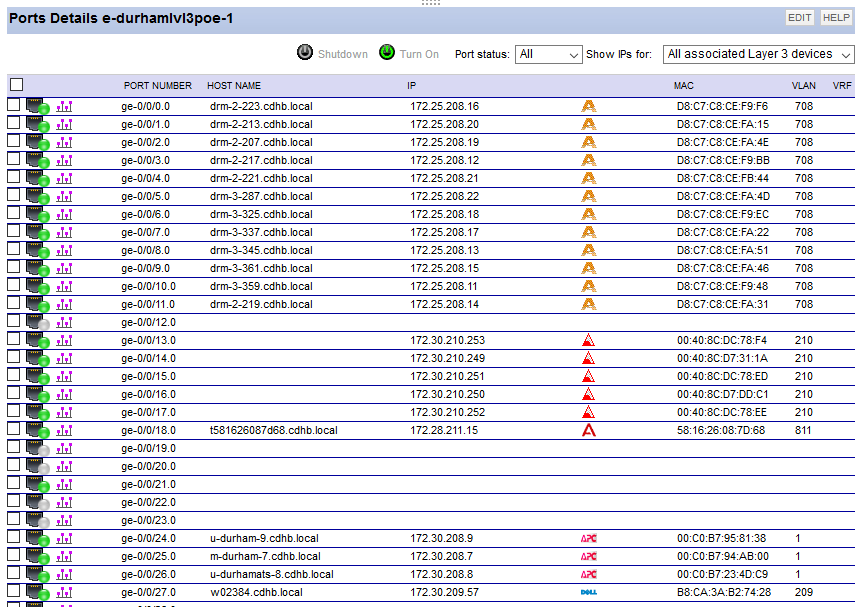Viewport: 863px width, 607px height.
Task: Open traffic graph icon for ge-0/0/27.0
Action: (x=64, y=593)
